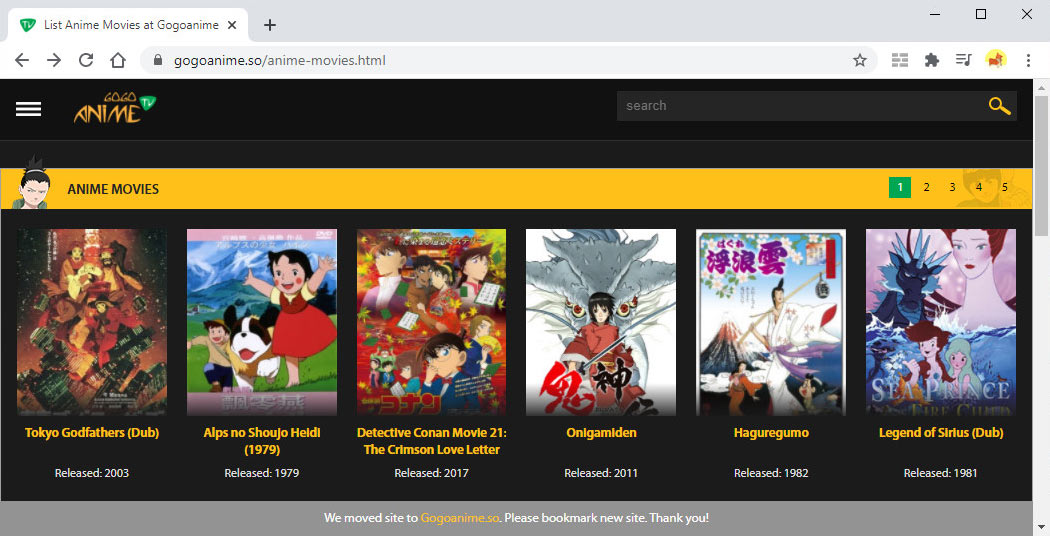Open Tokyo Godfathers (Dub) title link

(92, 433)
